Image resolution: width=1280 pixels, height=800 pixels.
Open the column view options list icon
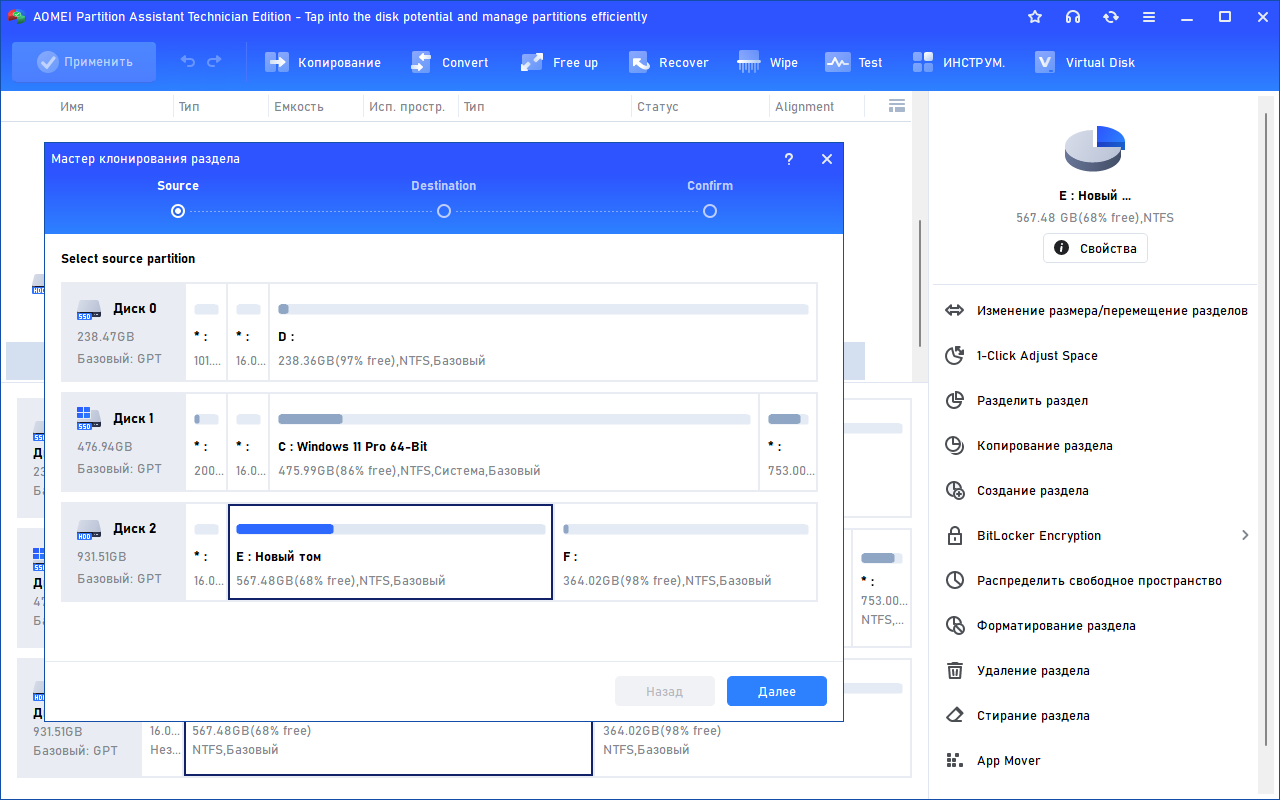point(896,106)
